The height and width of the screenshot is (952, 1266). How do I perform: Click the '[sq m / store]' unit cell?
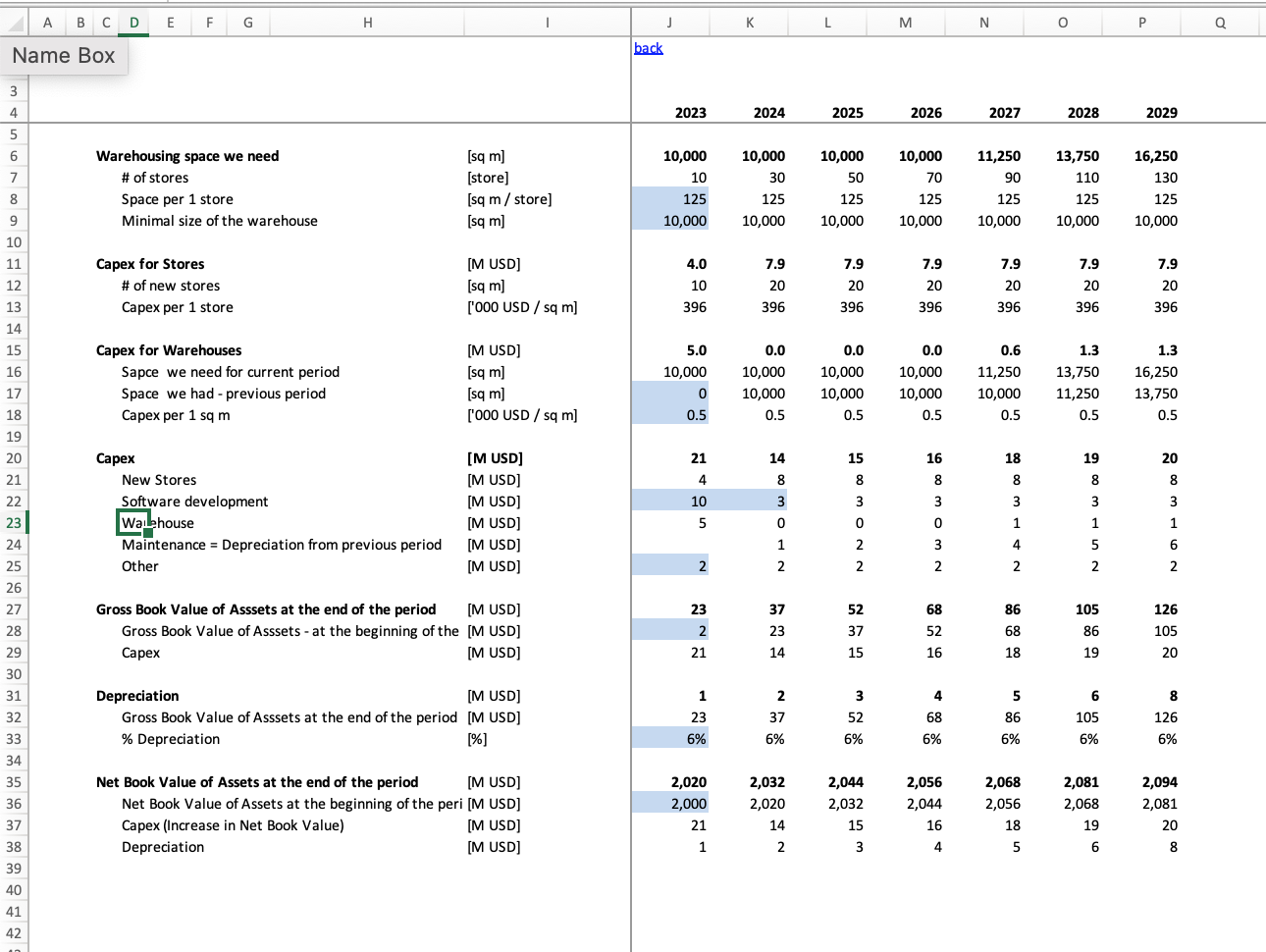509,199
